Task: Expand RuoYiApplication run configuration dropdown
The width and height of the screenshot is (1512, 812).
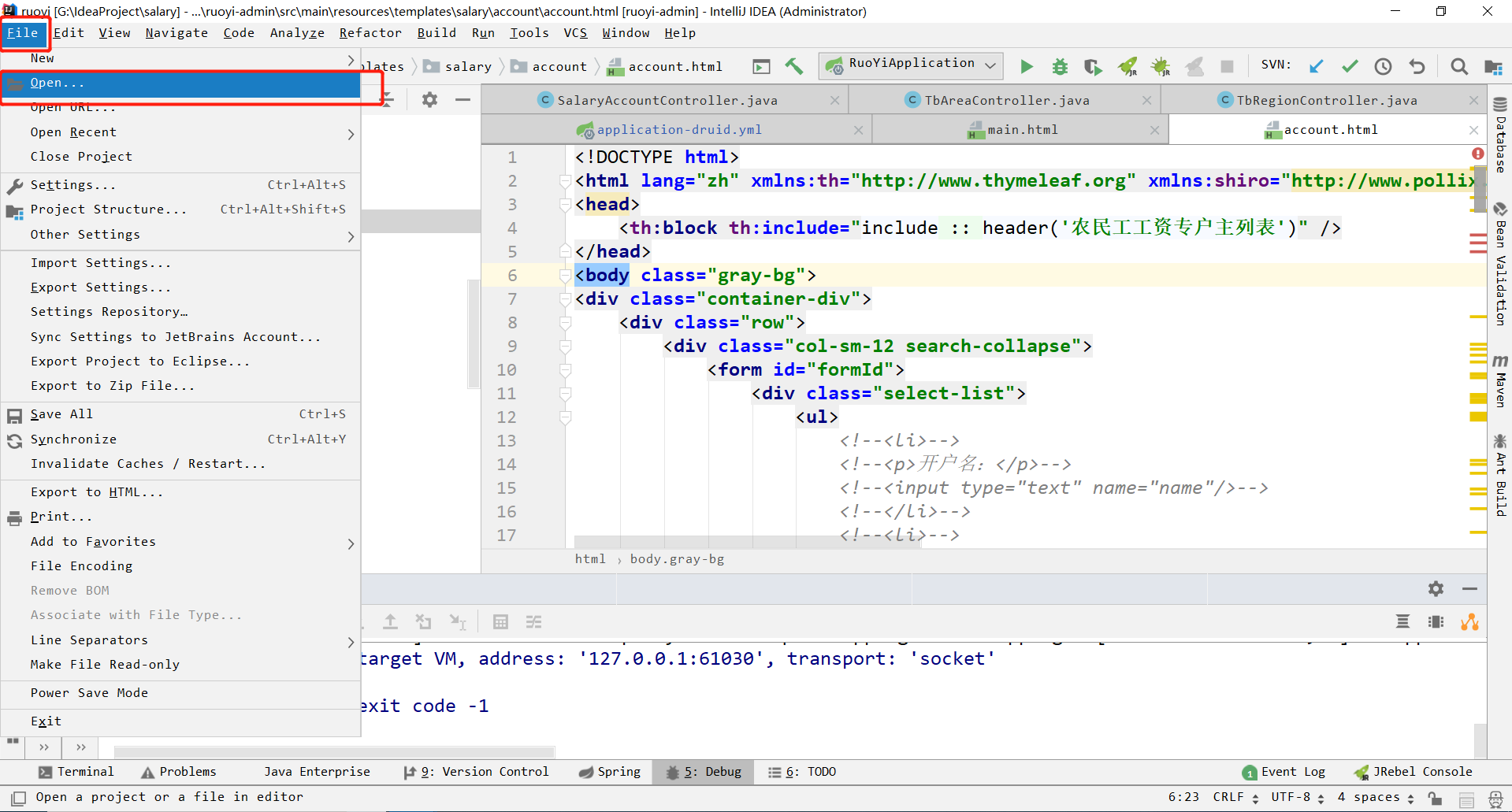Action: click(990, 65)
